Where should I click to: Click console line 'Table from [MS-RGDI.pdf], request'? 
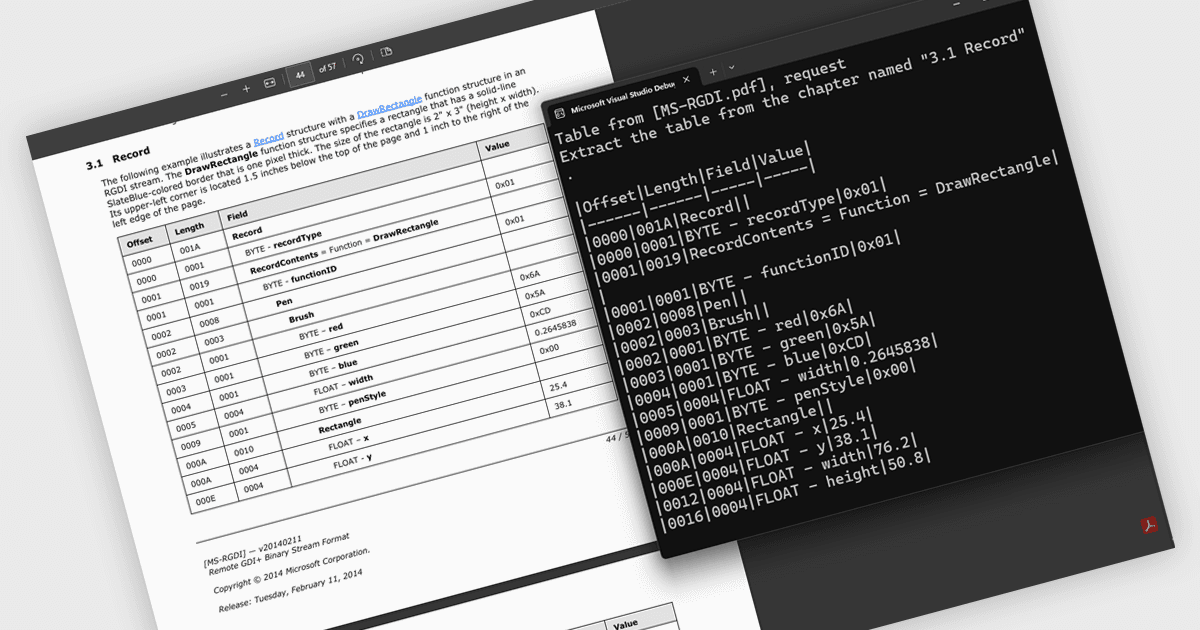(x=701, y=102)
